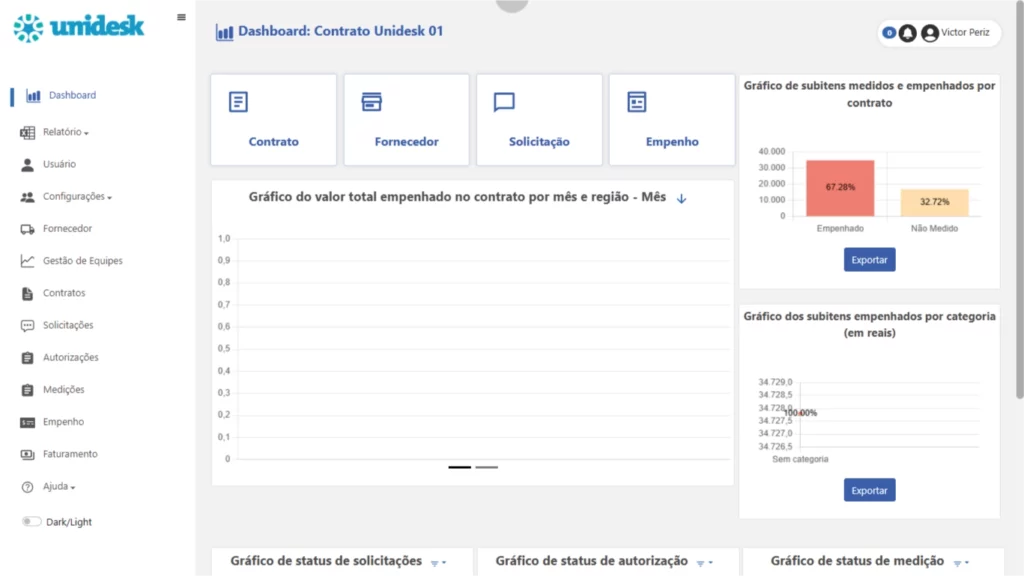The height and width of the screenshot is (576, 1024).
Task: Select the Fornecedor sidebar icon
Action: (x=65, y=228)
